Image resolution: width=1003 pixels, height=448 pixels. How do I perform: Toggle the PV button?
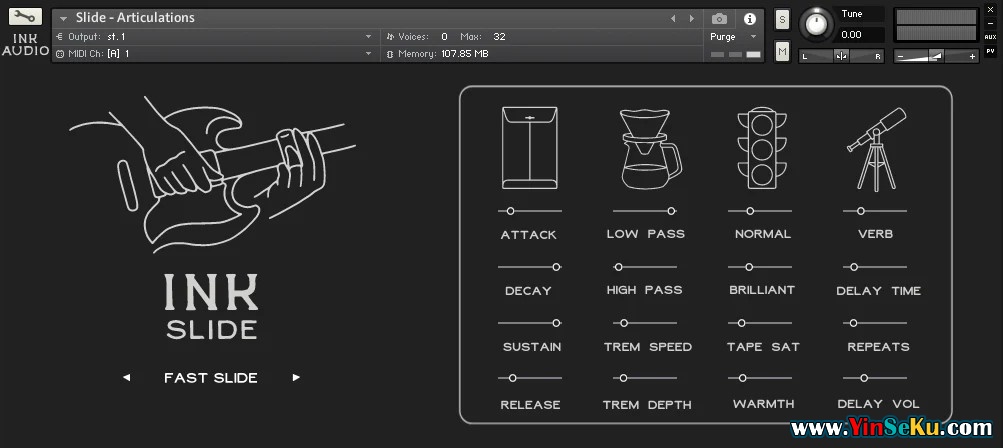[x=990, y=51]
